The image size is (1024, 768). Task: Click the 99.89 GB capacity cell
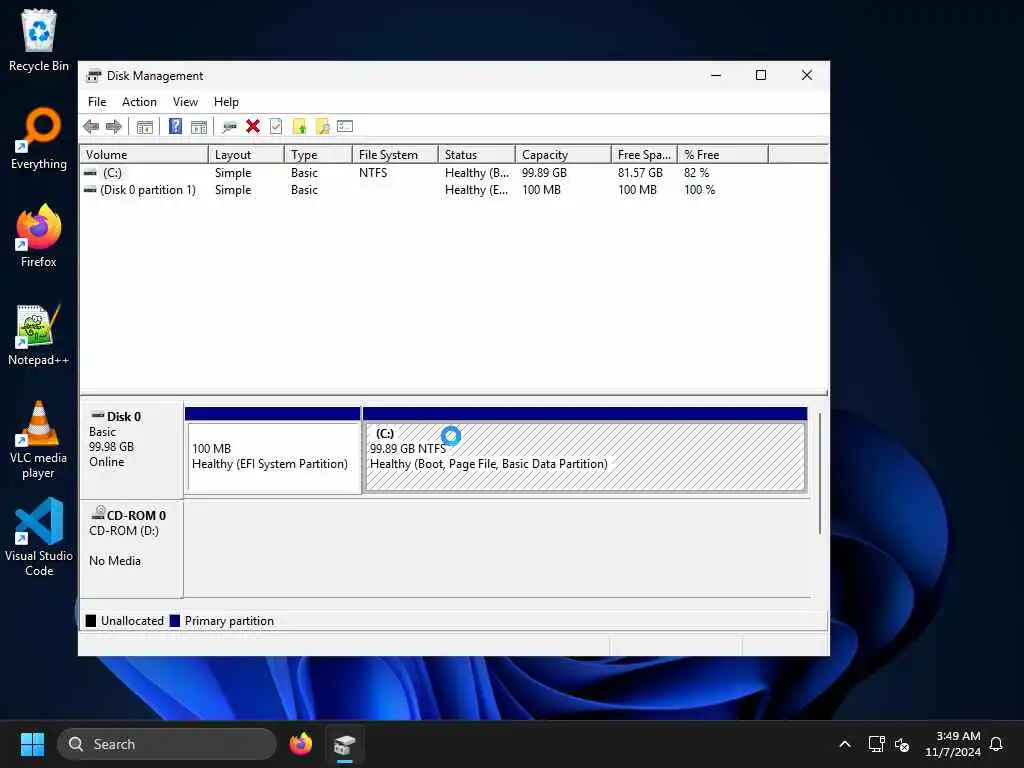(544, 173)
